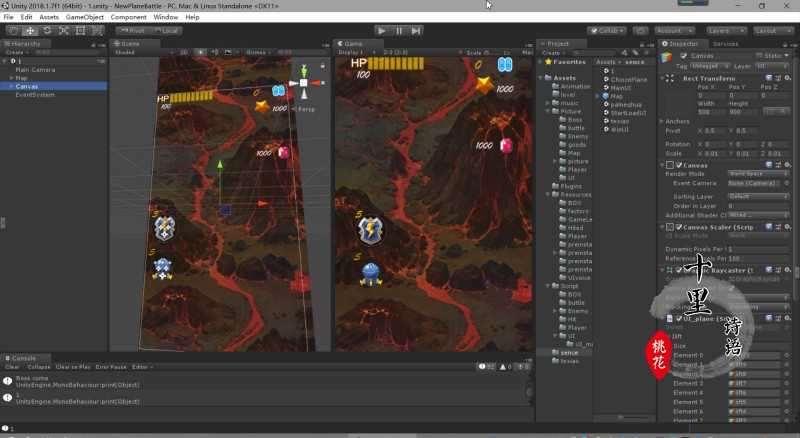This screenshot has height=438, width=800.
Task: Select the Move tool in toolbar
Action: point(30,31)
